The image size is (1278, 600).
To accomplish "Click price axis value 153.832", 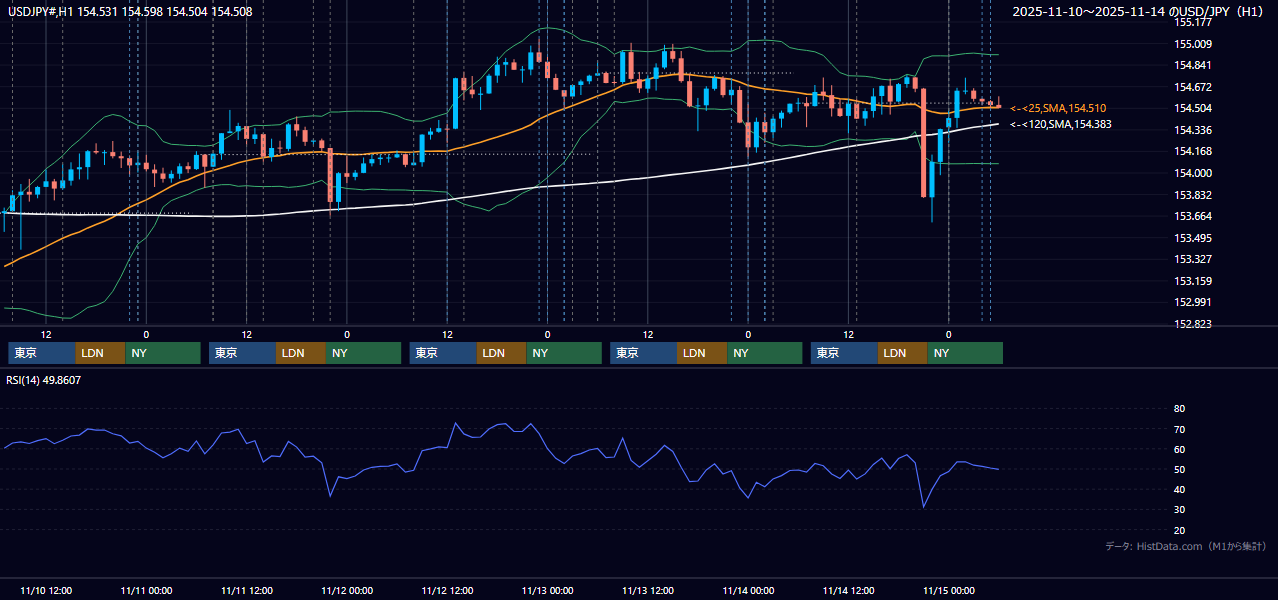I will coord(1192,195).
